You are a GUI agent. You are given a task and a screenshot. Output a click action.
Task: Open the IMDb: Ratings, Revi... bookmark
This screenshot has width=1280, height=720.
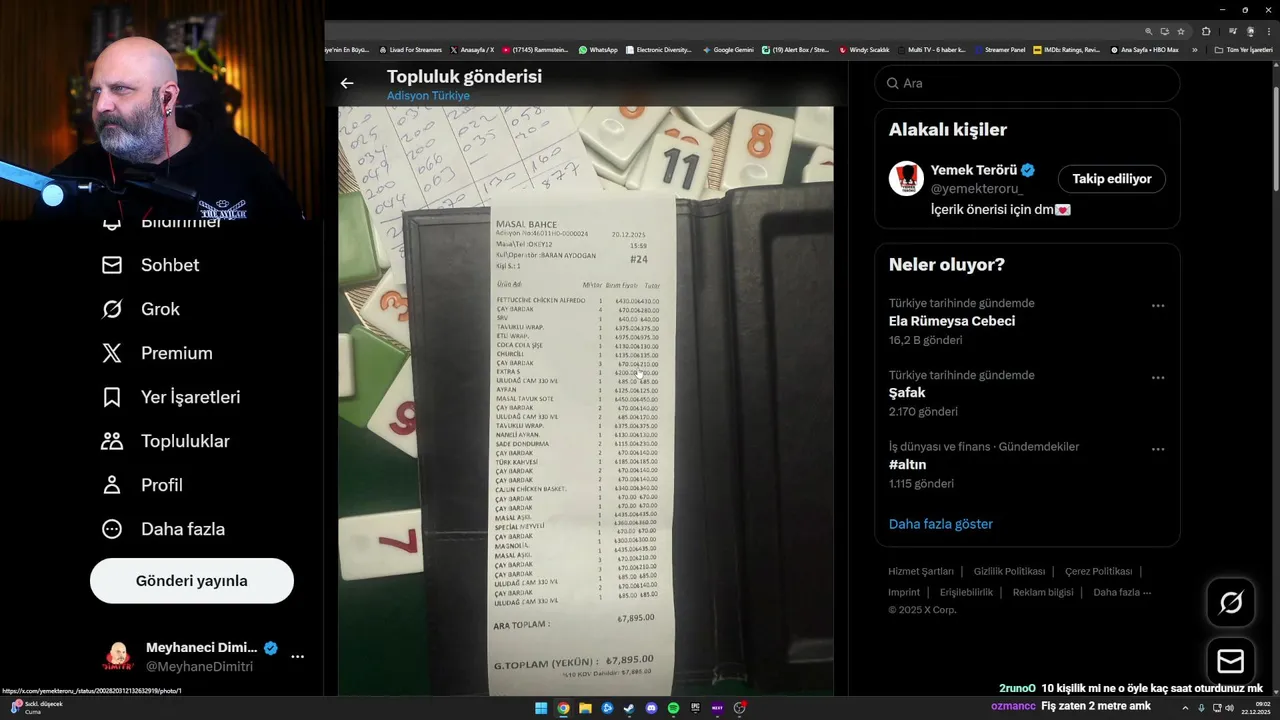1067,50
